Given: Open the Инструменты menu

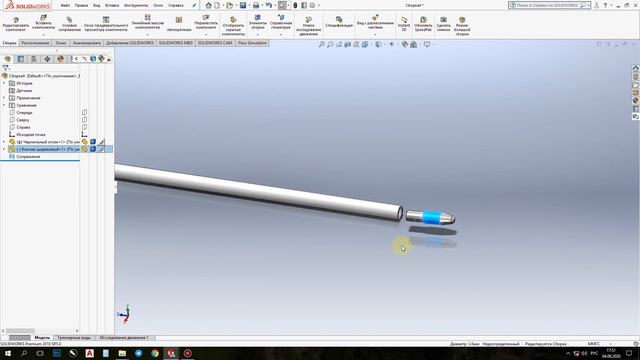Looking at the screenshot, I should [136, 5].
